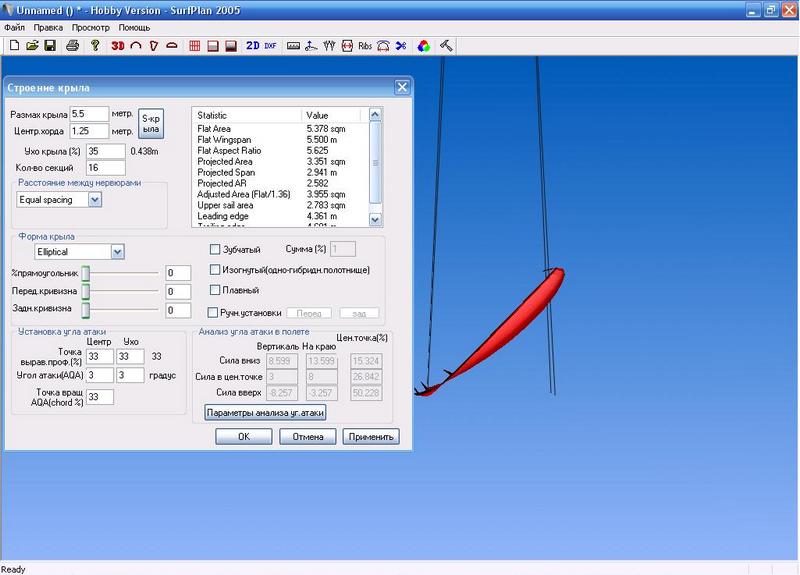This screenshot has width=800, height=575.
Task: Check the Ручн.установки checkbox
Action: (x=214, y=312)
